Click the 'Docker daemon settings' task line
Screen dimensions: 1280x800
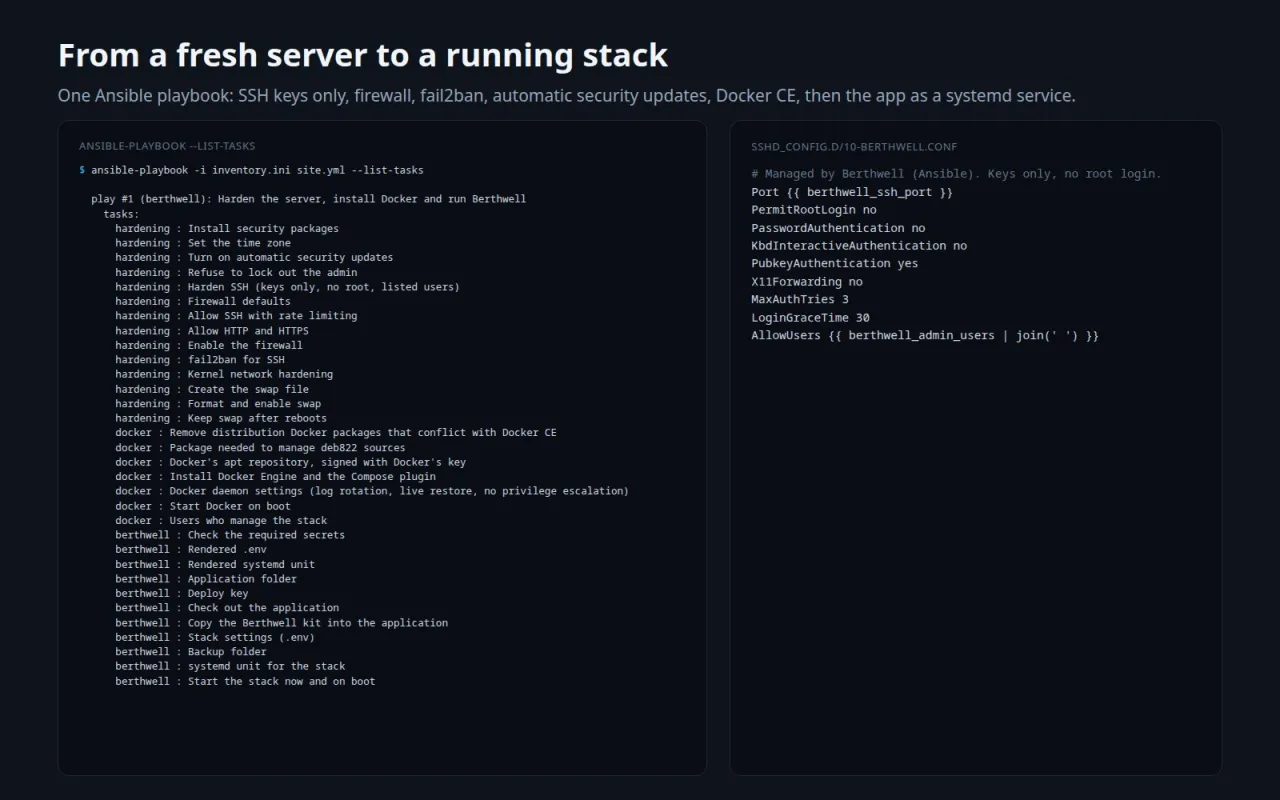[372, 491]
